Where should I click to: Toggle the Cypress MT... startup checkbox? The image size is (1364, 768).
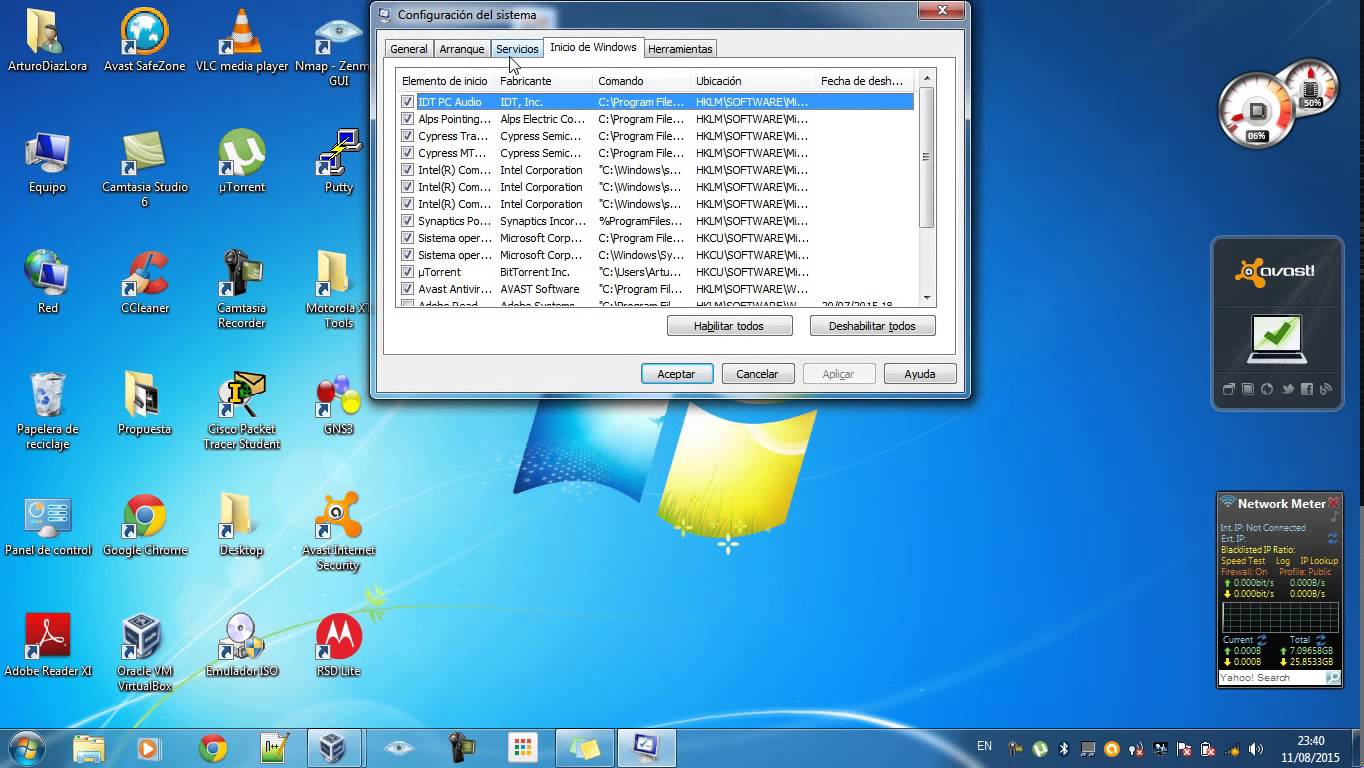point(407,153)
